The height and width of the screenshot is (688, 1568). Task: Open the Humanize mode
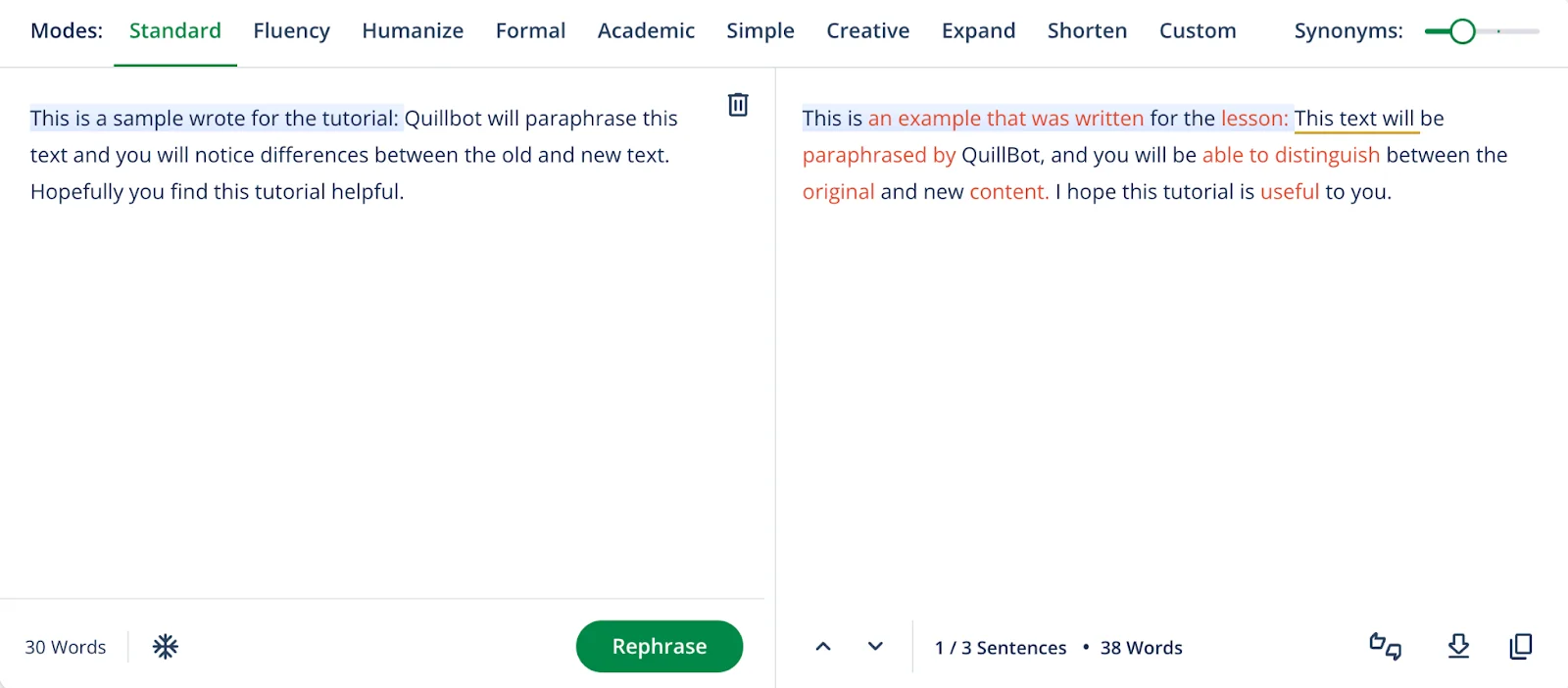tap(413, 30)
